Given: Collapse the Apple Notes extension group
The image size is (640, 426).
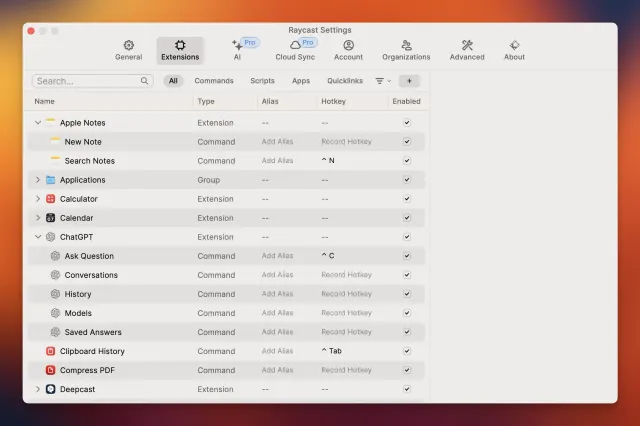Looking at the screenshot, I should (38, 123).
